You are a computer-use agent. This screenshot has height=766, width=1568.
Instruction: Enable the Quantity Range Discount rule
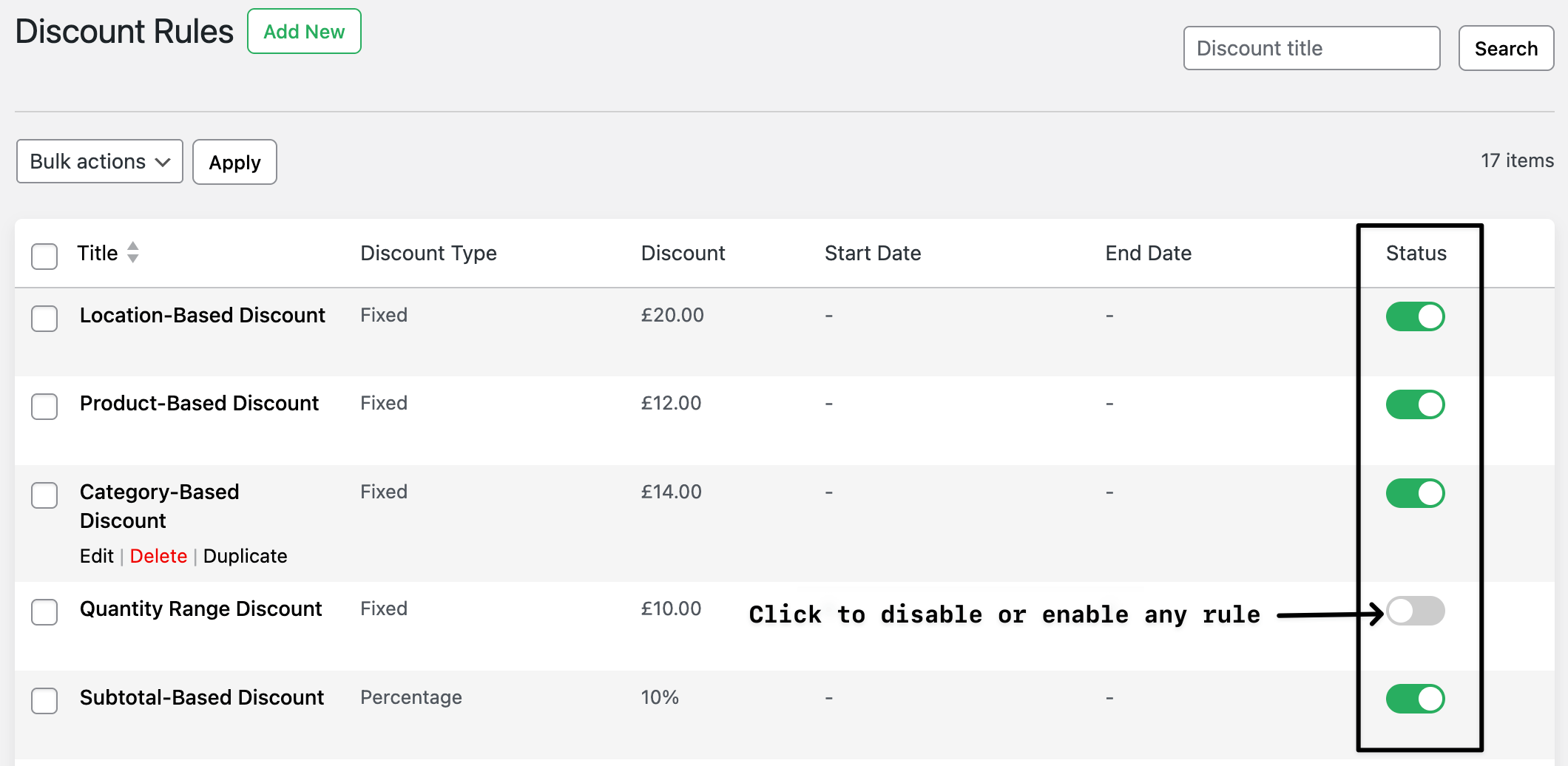coord(1414,611)
